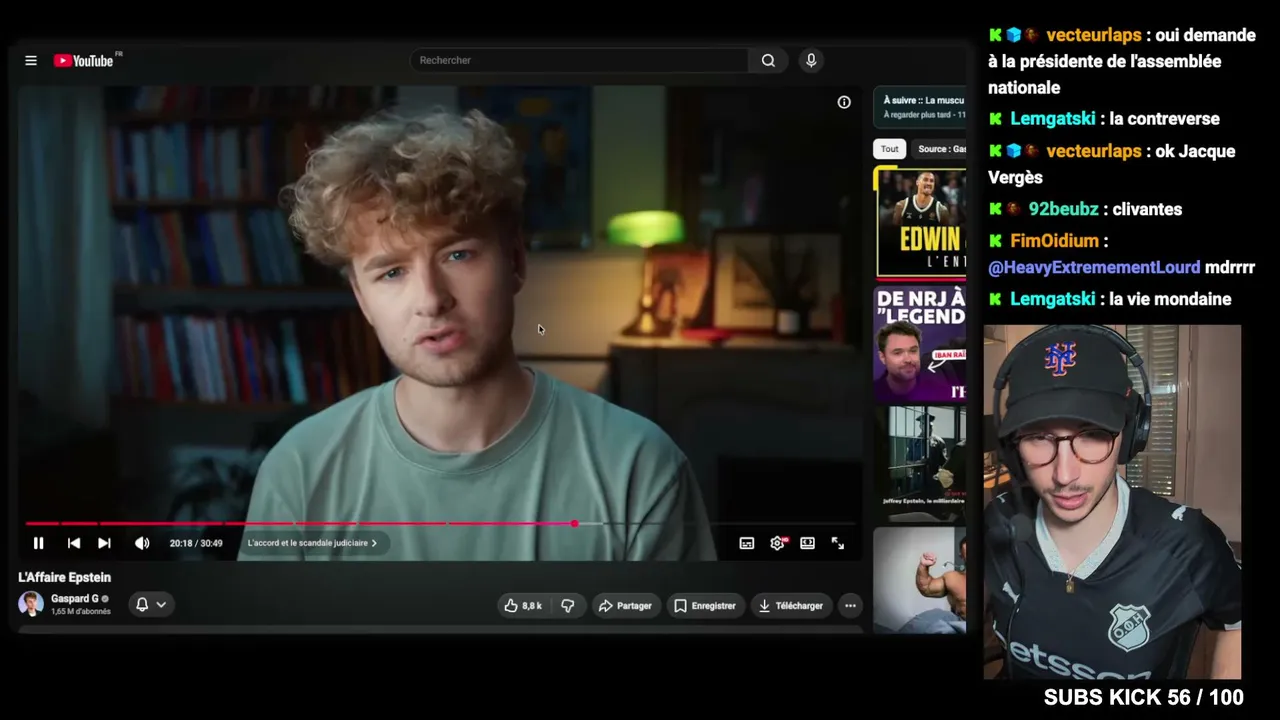
Task: Click vecteurlaps' 'ok Jacque Vergès' chat message
Action: click(x=1112, y=164)
